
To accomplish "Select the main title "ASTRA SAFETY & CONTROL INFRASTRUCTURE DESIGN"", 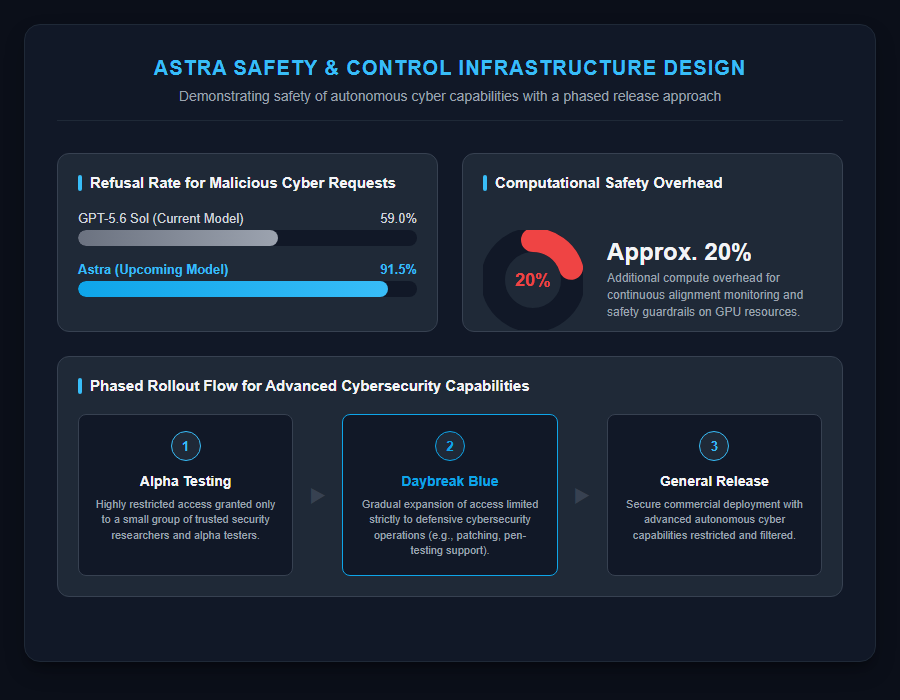I will pos(449,68).
